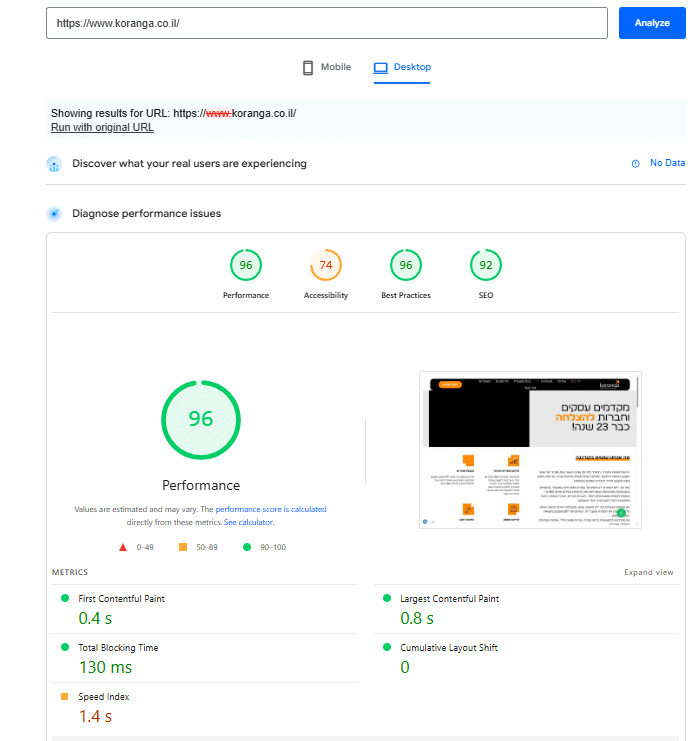The height and width of the screenshot is (741, 690).
Task: Focus the URL input field
Action: [x=327, y=23]
